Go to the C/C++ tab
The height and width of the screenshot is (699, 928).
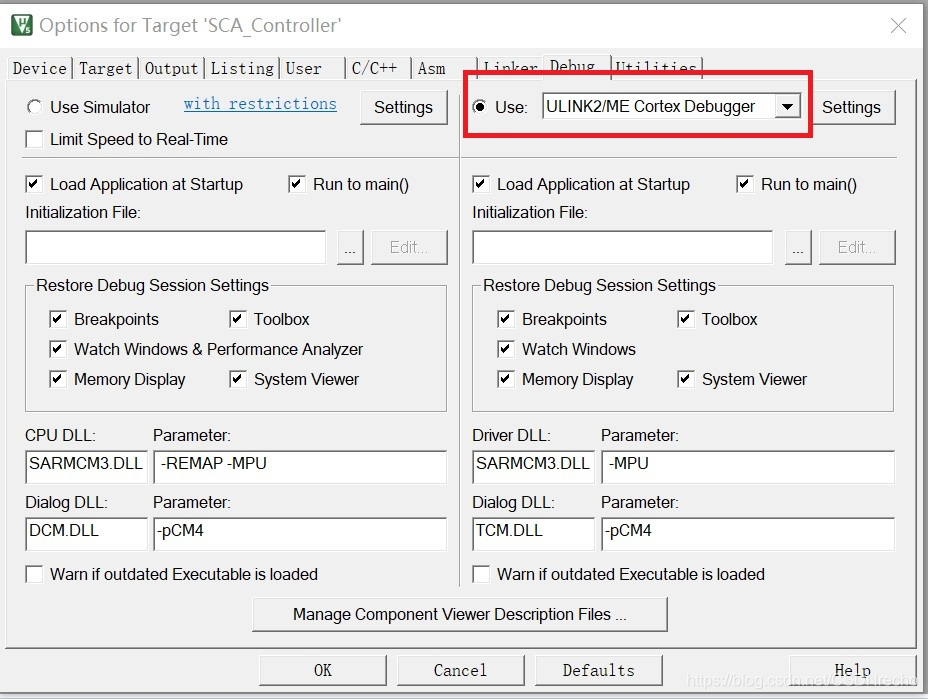pos(375,69)
